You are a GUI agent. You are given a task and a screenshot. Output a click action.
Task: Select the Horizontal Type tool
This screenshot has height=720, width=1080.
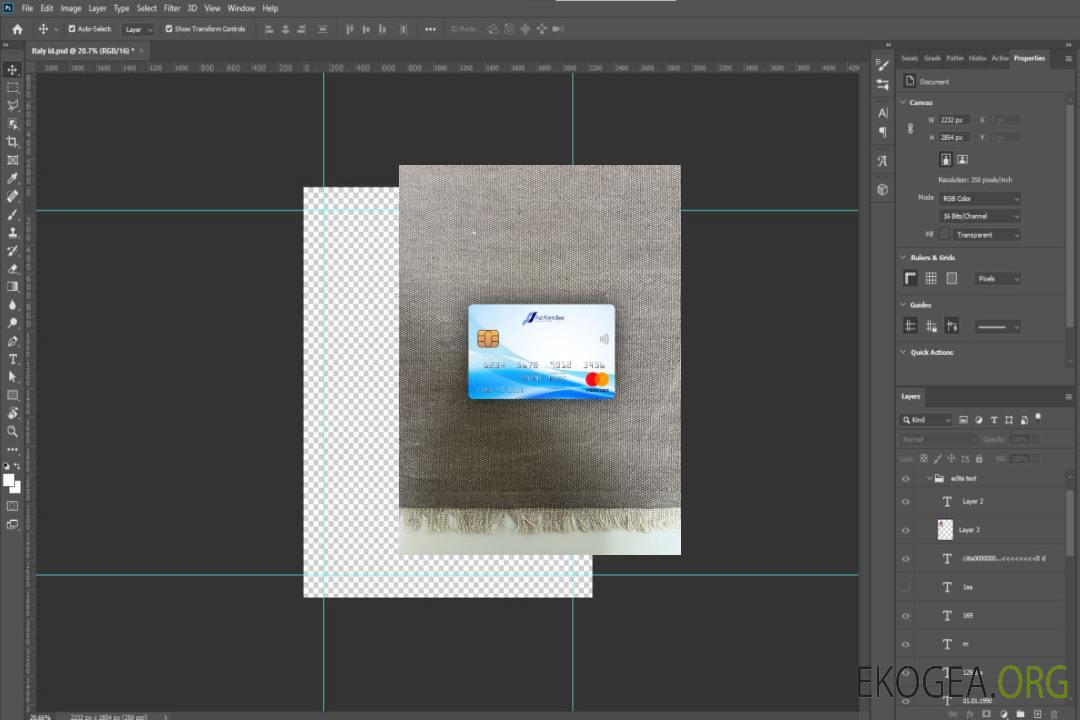pyautogui.click(x=13, y=359)
